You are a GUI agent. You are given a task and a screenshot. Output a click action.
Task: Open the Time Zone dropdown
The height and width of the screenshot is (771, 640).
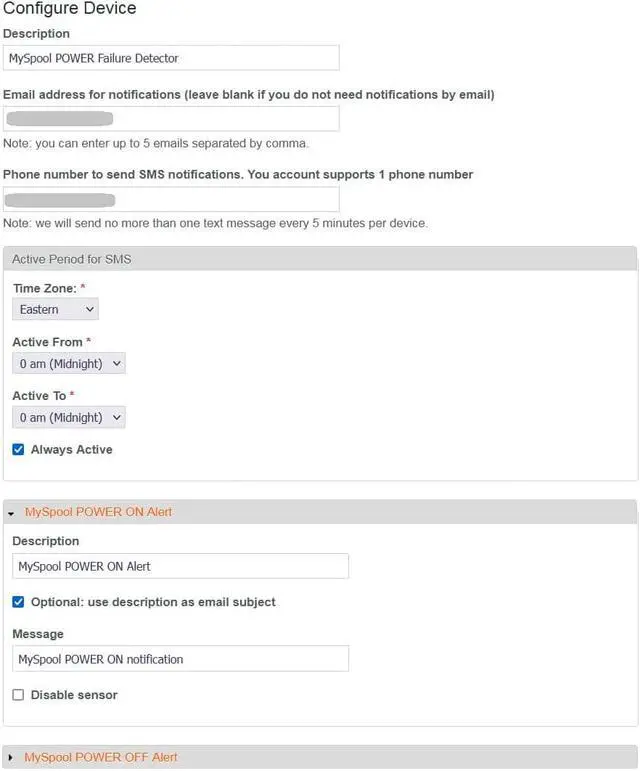[55, 310]
